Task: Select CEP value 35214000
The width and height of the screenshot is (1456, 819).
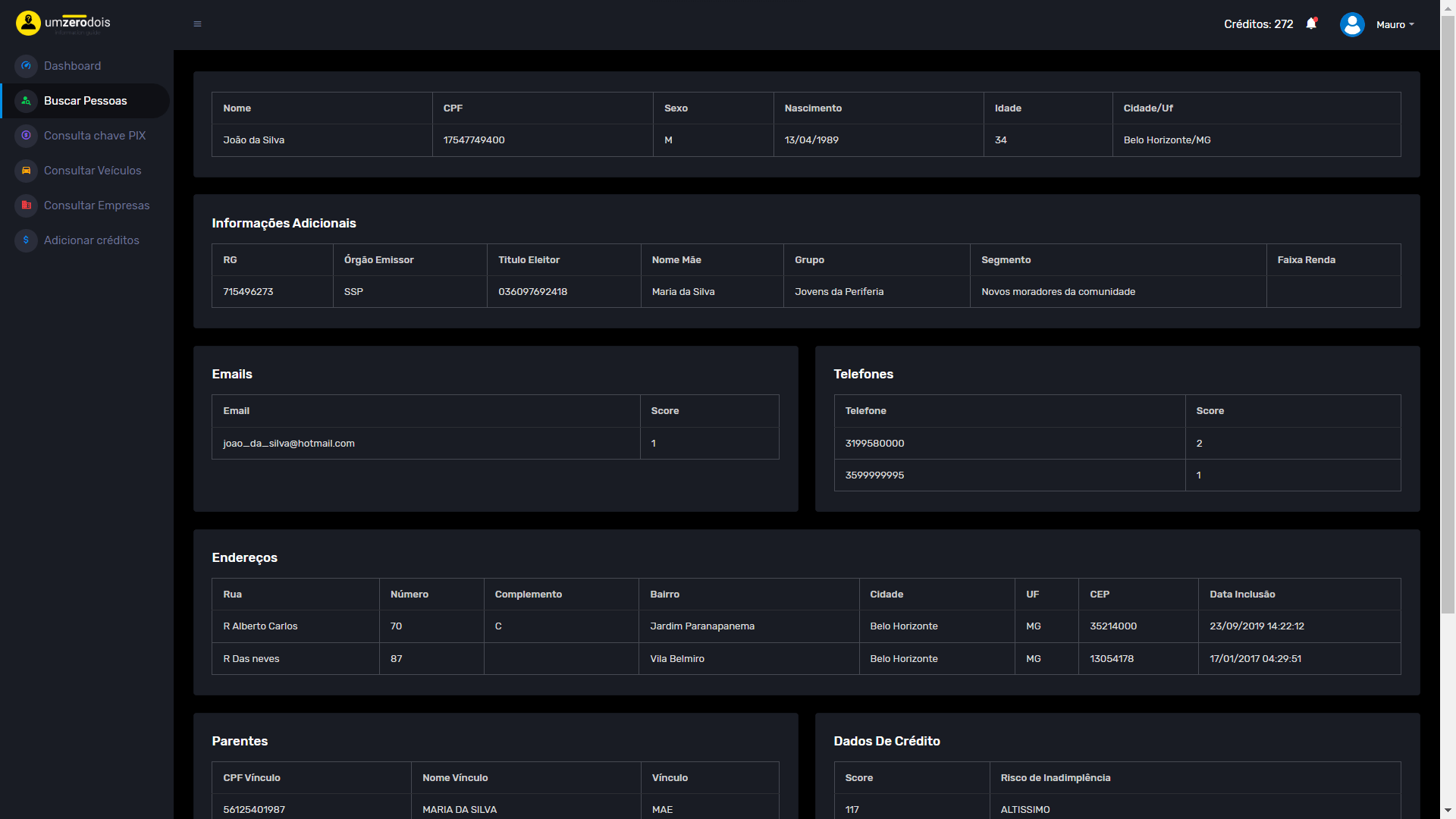Action: pyautogui.click(x=1112, y=626)
